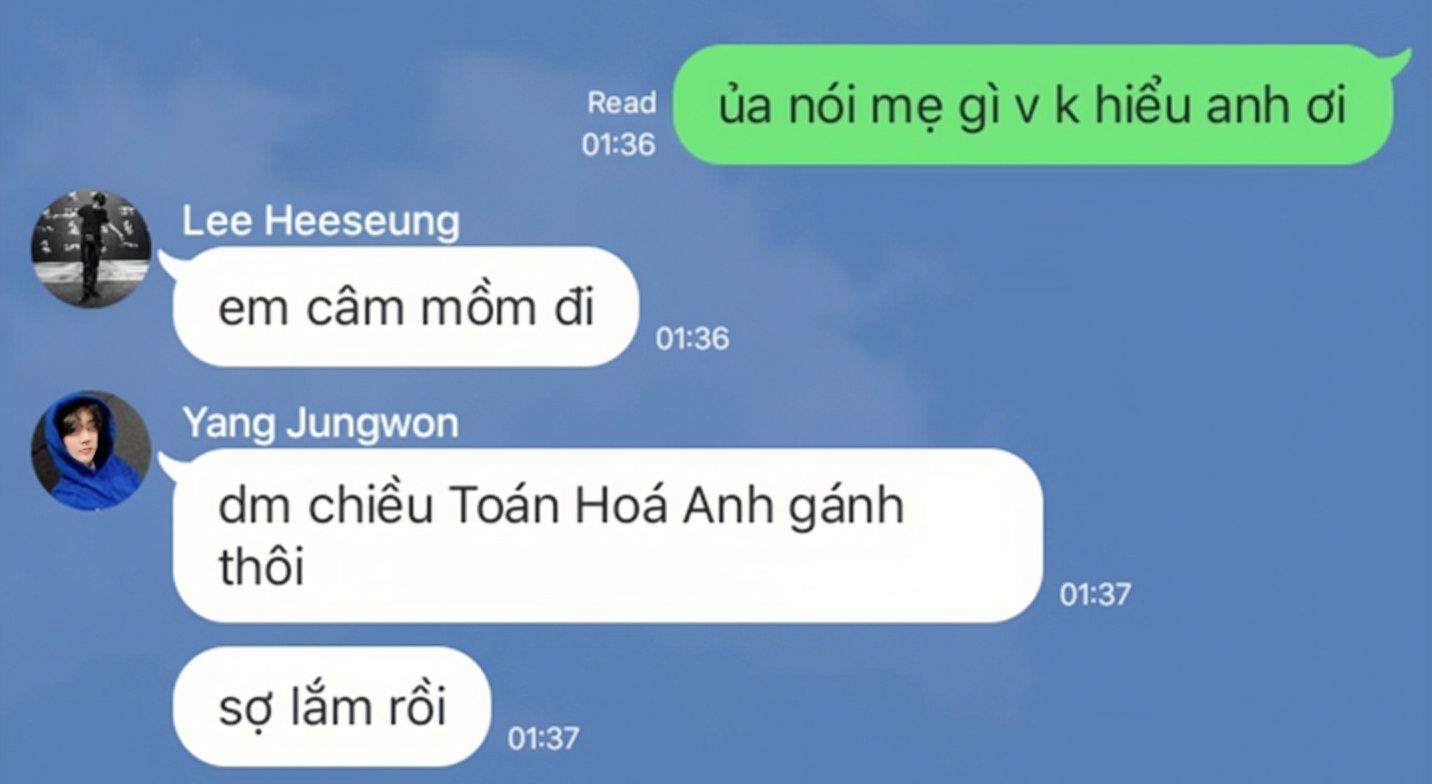Open Yang Jungwon's blue hoodie avatar
The height and width of the screenshot is (784, 1432).
91,450
